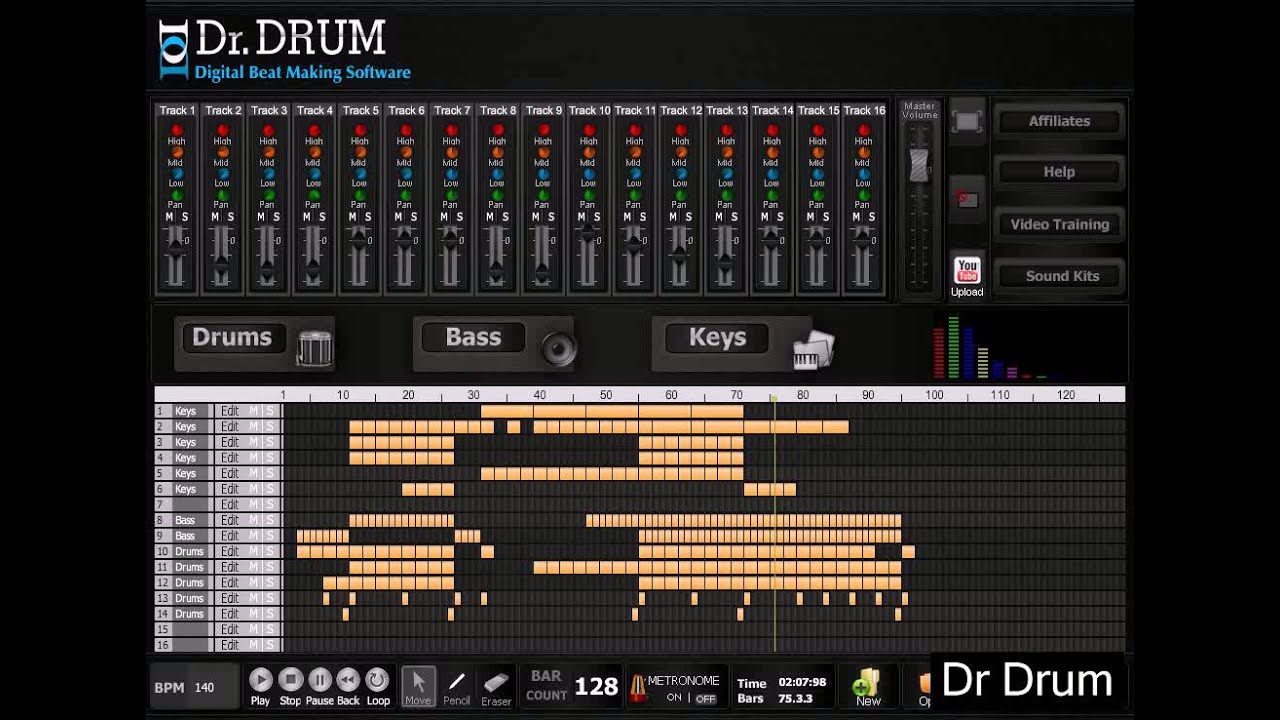The width and height of the screenshot is (1280, 720).
Task: Turn the metronome OFF
Action: coord(706,698)
